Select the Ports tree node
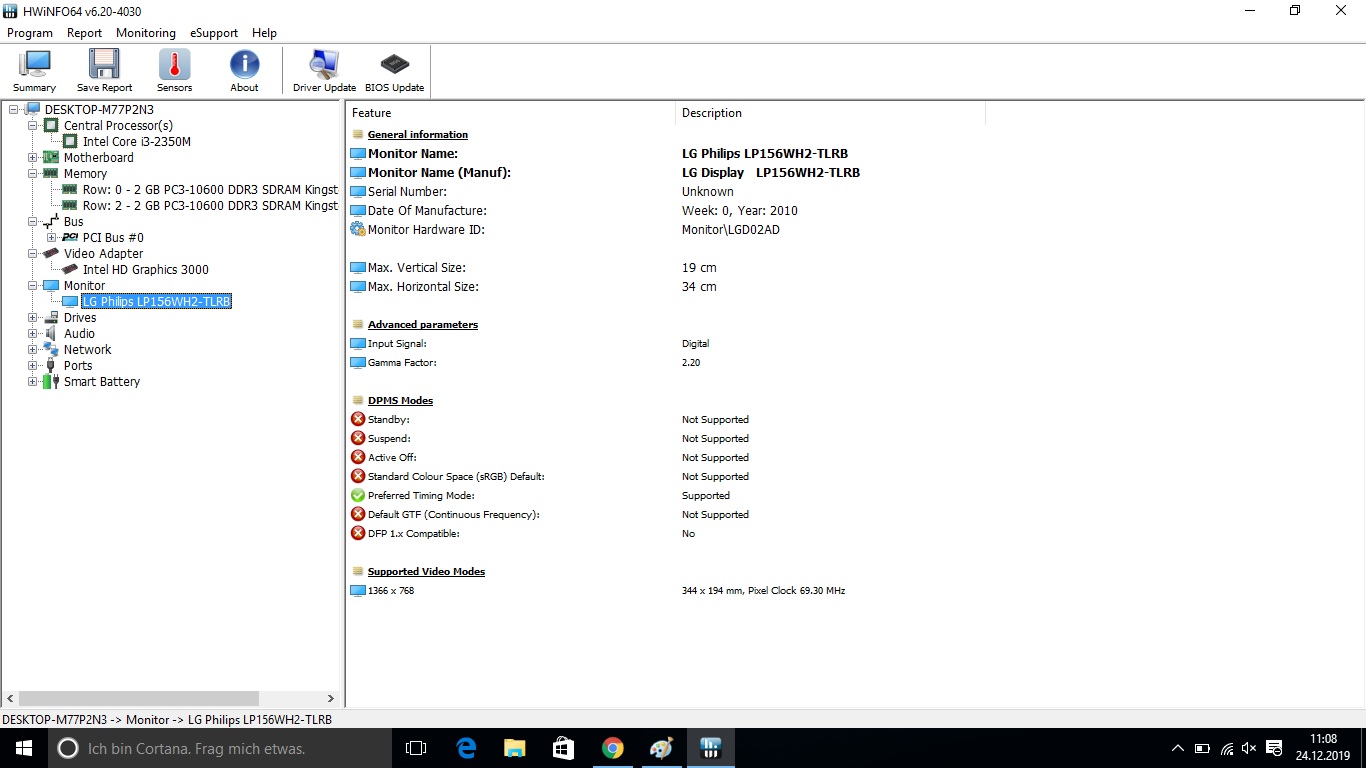 pyautogui.click(x=78, y=366)
